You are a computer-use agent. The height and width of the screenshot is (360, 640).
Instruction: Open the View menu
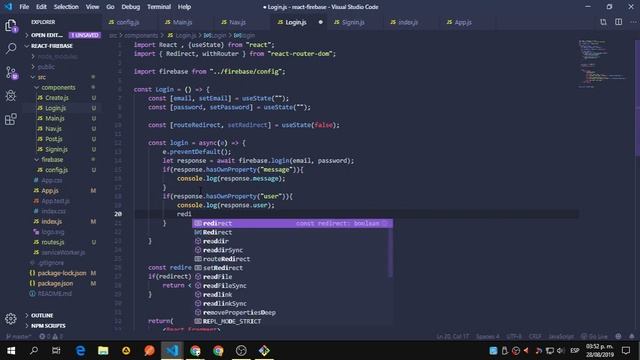click(92, 7)
